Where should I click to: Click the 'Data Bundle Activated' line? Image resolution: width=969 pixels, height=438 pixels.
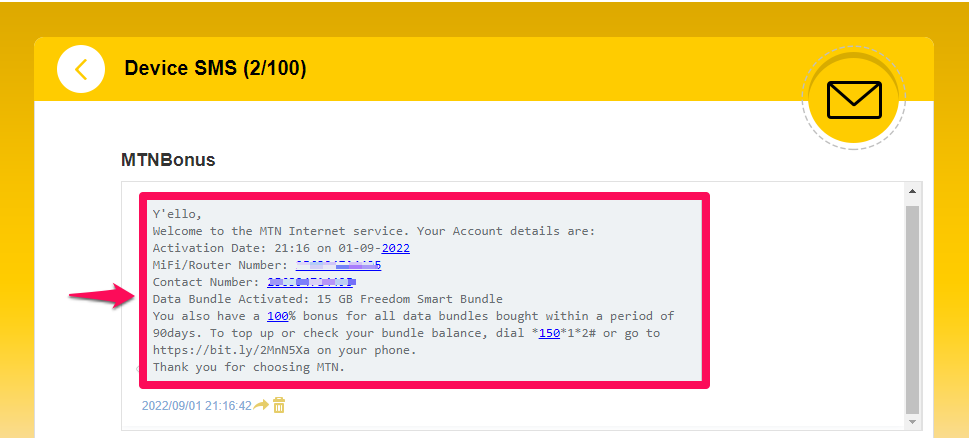pos(328,299)
